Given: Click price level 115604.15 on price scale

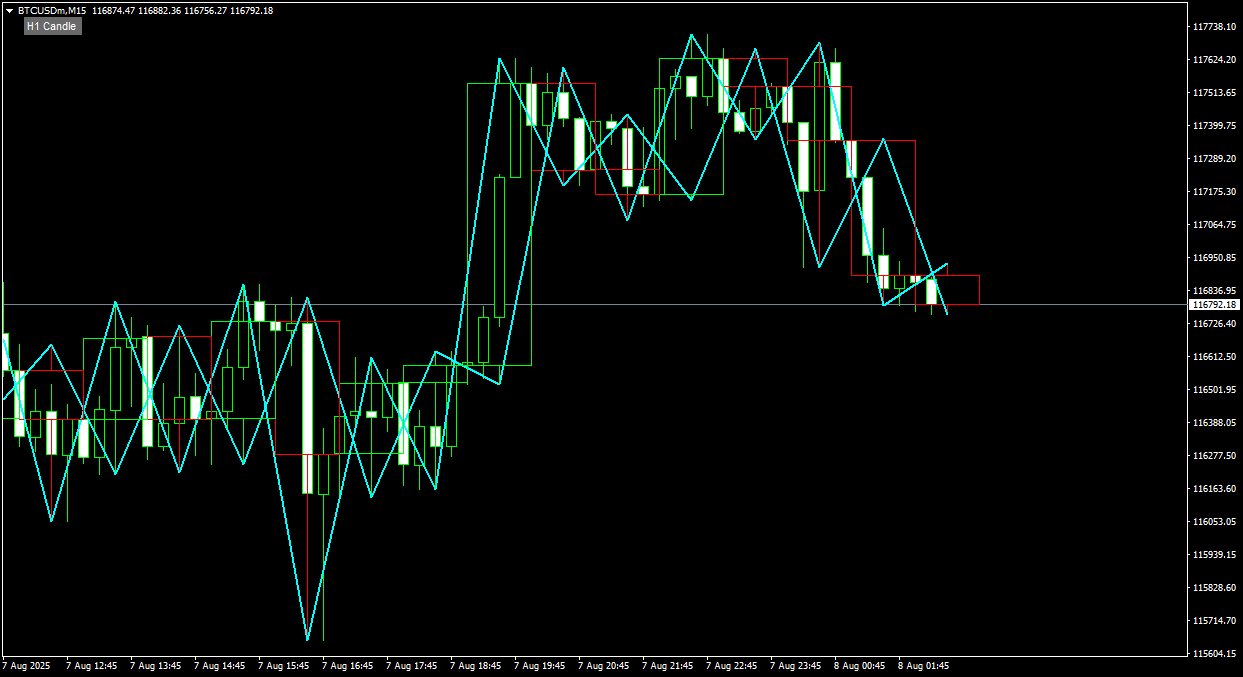Looking at the screenshot, I should [x=1213, y=654].
